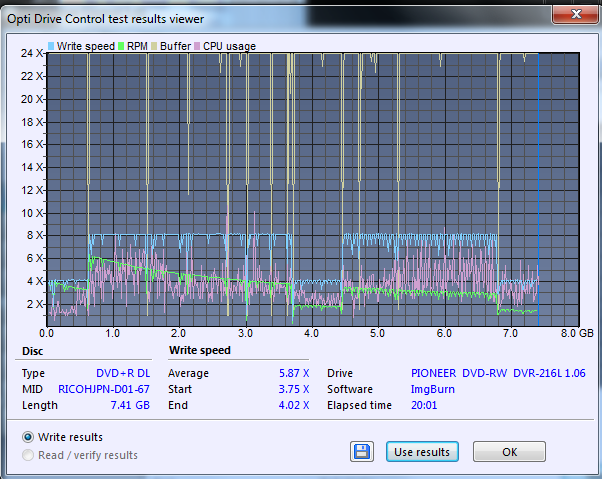Click the blue Write speed legend swatch
602x479 pixels.
[x=51, y=46]
